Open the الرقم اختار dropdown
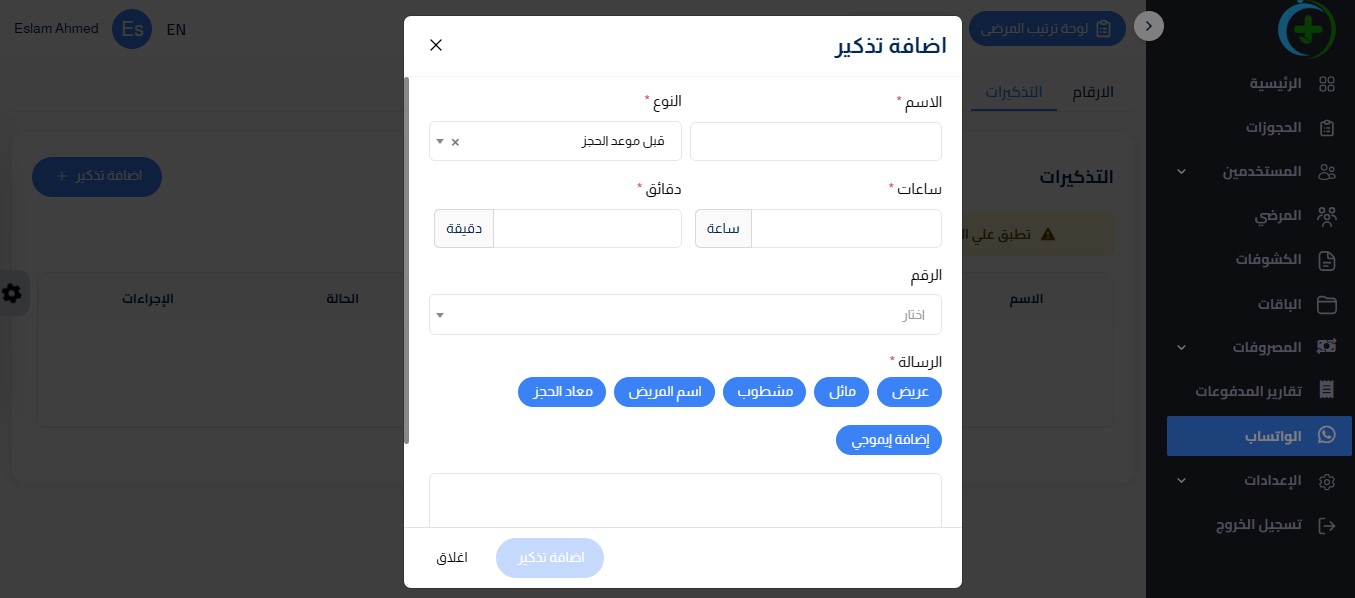The image size is (1355, 598). 685,315
